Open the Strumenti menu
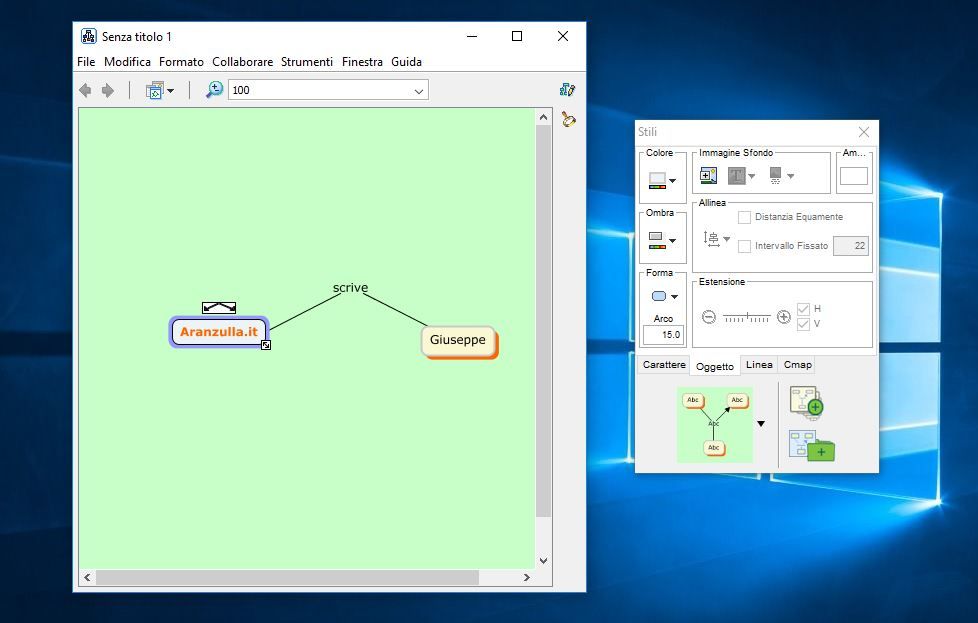978x623 pixels. point(307,62)
